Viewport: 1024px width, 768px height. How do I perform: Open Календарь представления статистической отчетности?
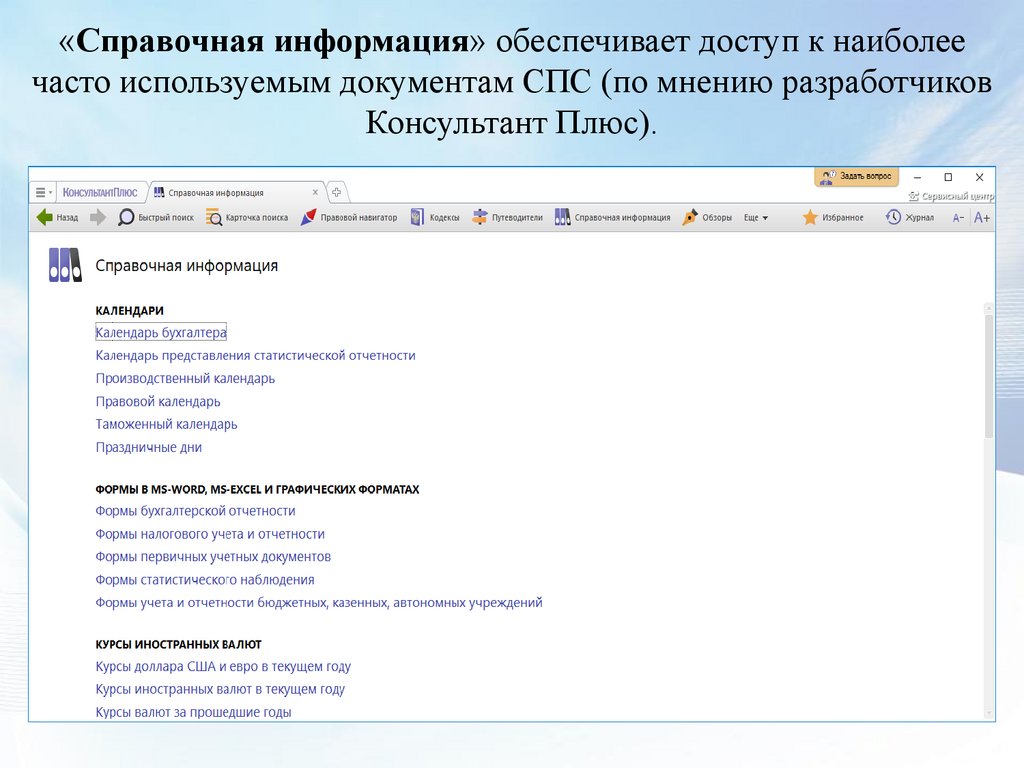255,355
